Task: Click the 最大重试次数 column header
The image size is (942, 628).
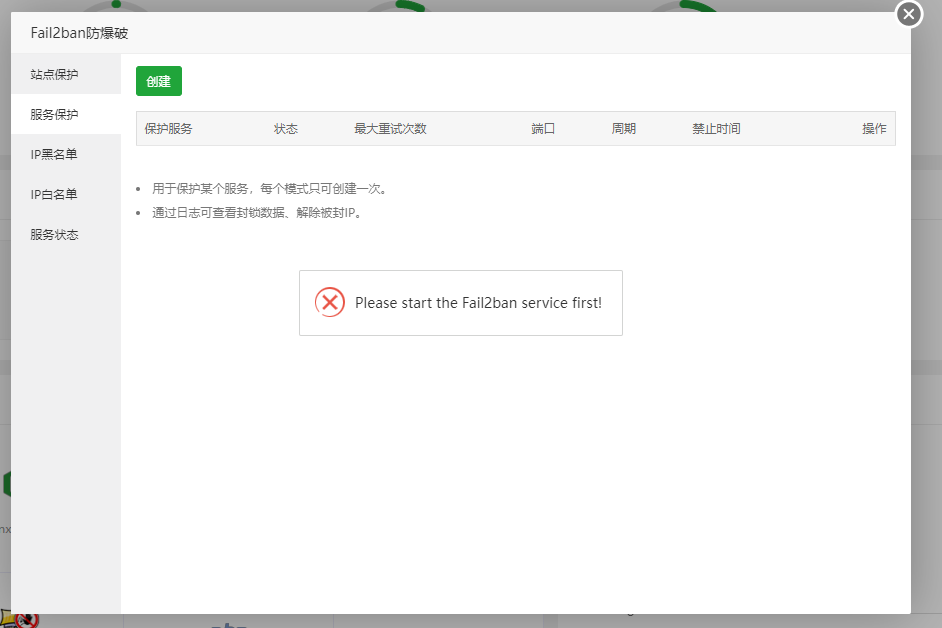Action: (390, 129)
